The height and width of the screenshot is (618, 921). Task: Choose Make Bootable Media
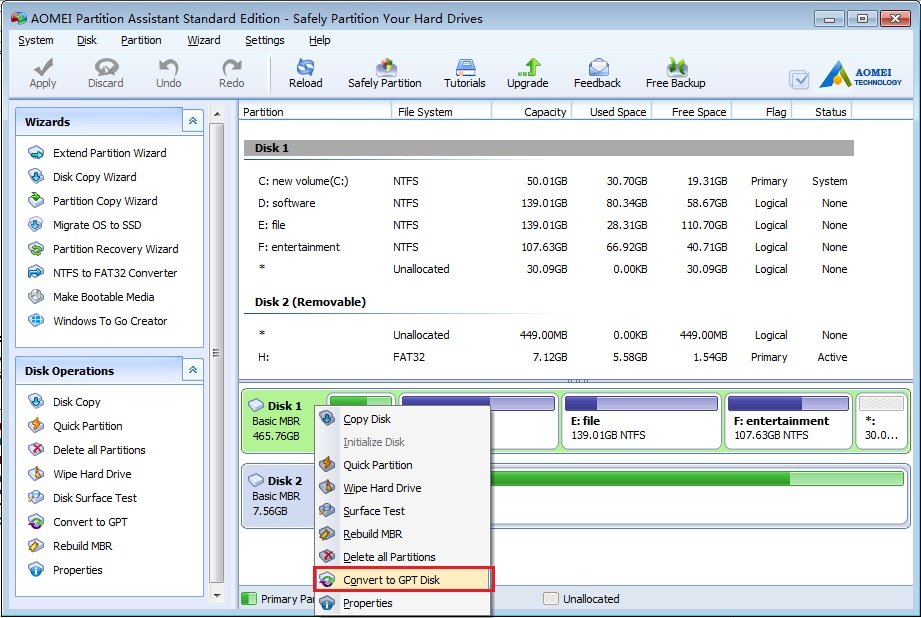point(103,297)
